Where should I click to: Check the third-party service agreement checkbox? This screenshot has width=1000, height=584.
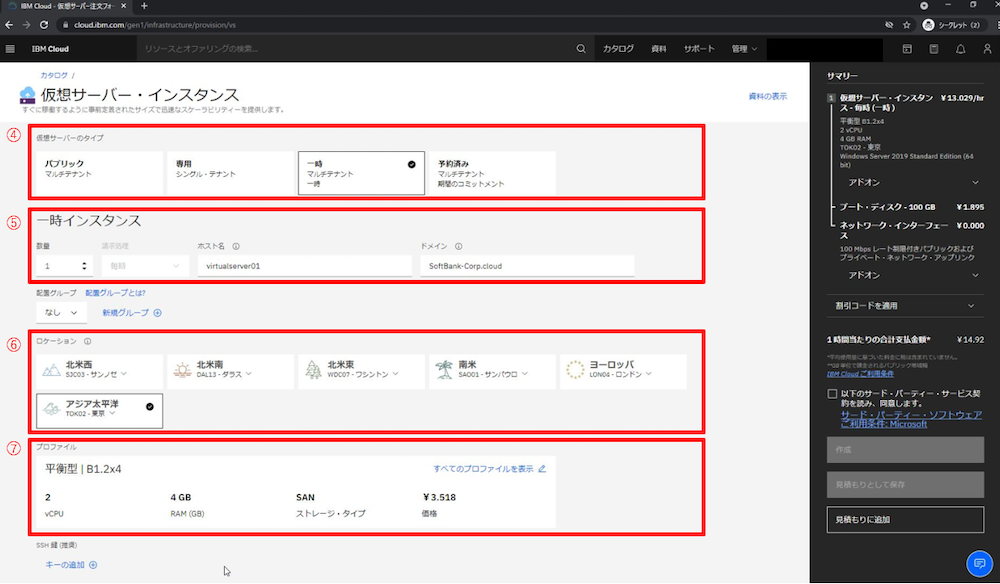click(x=833, y=395)
